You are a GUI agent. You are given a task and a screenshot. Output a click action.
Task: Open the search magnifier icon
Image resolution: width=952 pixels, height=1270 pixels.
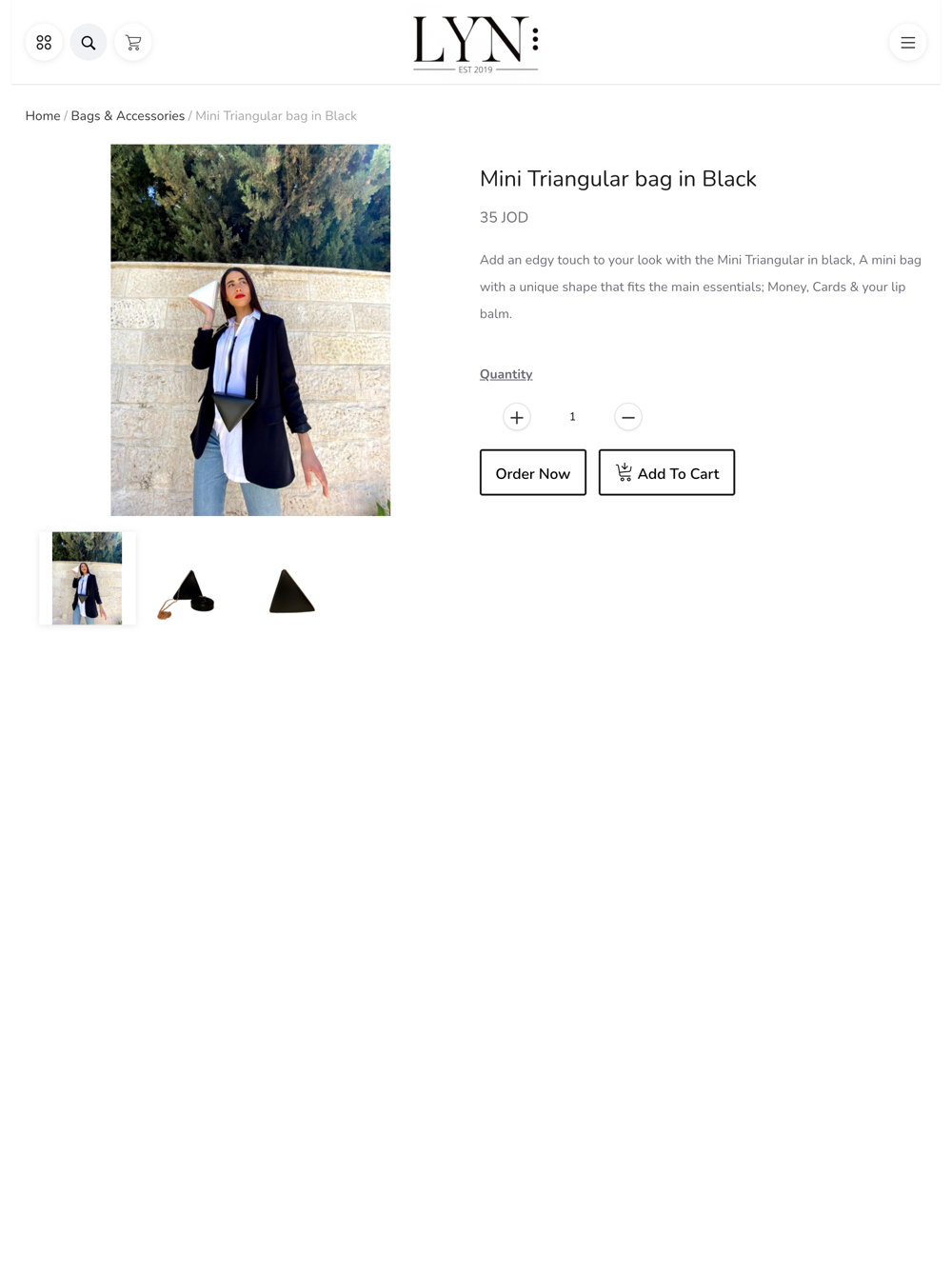pyautogui.click(x=89, y=43)
